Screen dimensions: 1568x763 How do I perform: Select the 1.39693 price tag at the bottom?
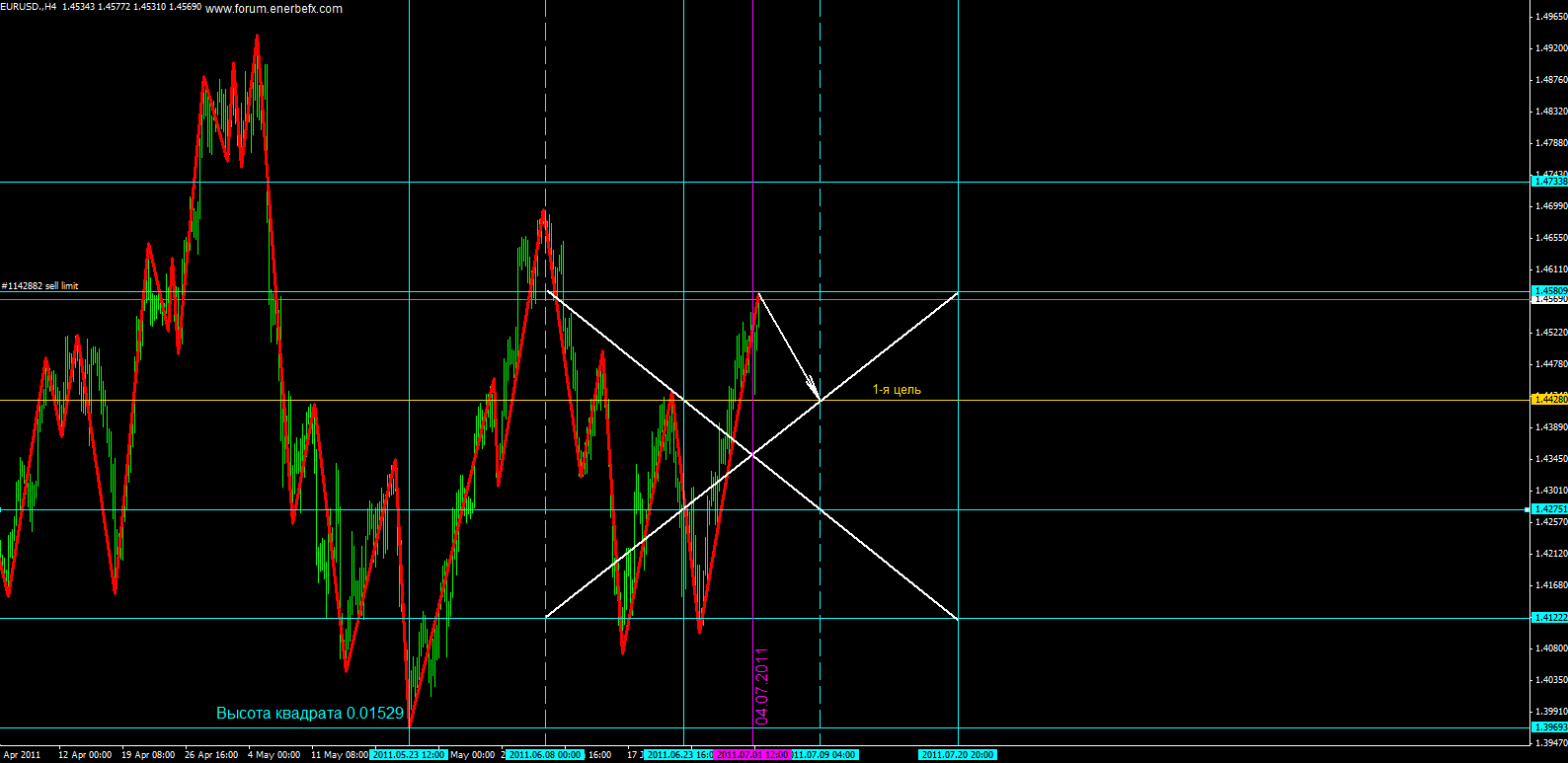pyautogui.click(x=1548, y=727)
